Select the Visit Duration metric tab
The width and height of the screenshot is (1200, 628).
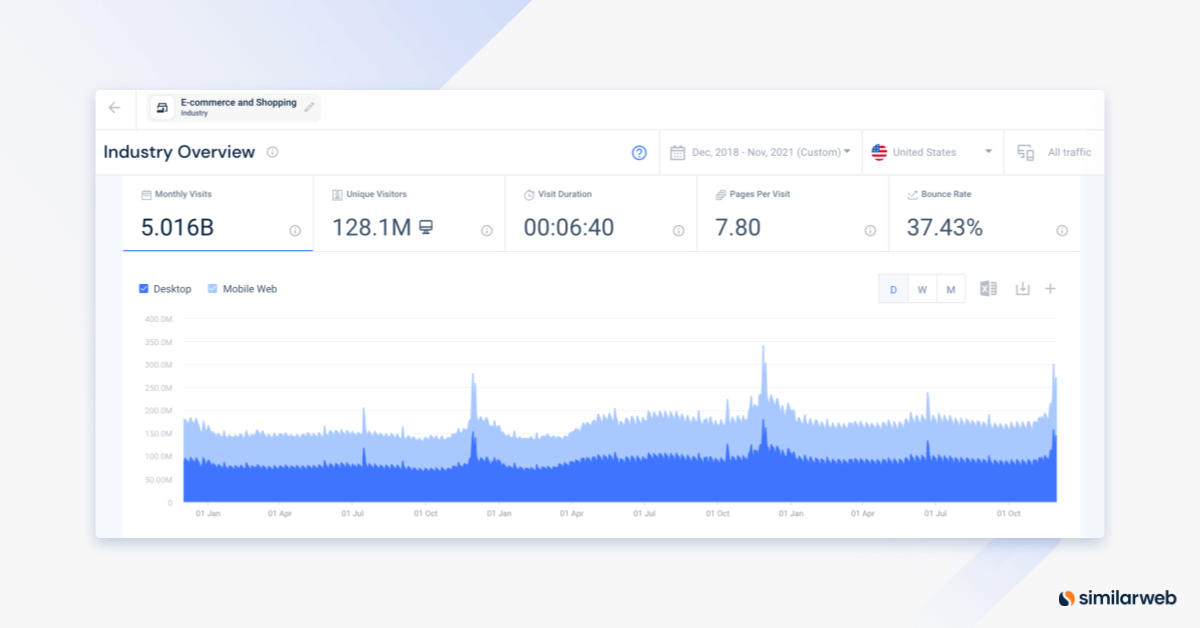tap(601, 213)
